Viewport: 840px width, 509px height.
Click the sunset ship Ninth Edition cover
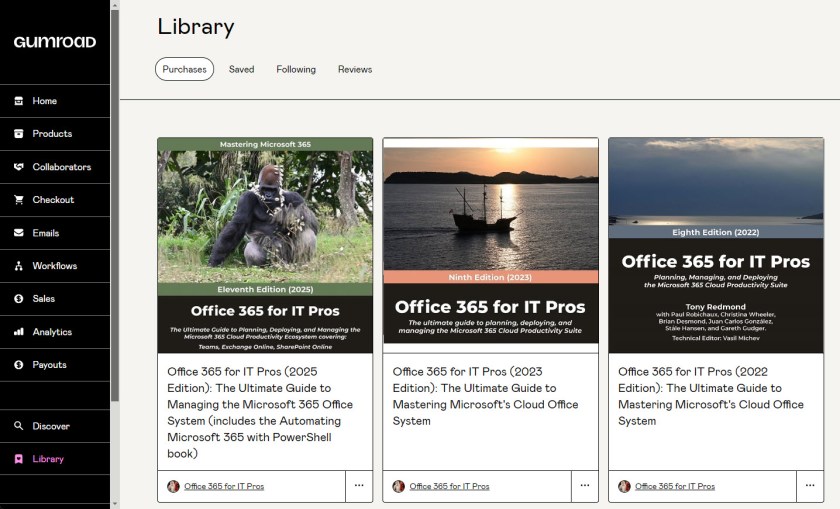pyautogui.click(x=491, y=245)
